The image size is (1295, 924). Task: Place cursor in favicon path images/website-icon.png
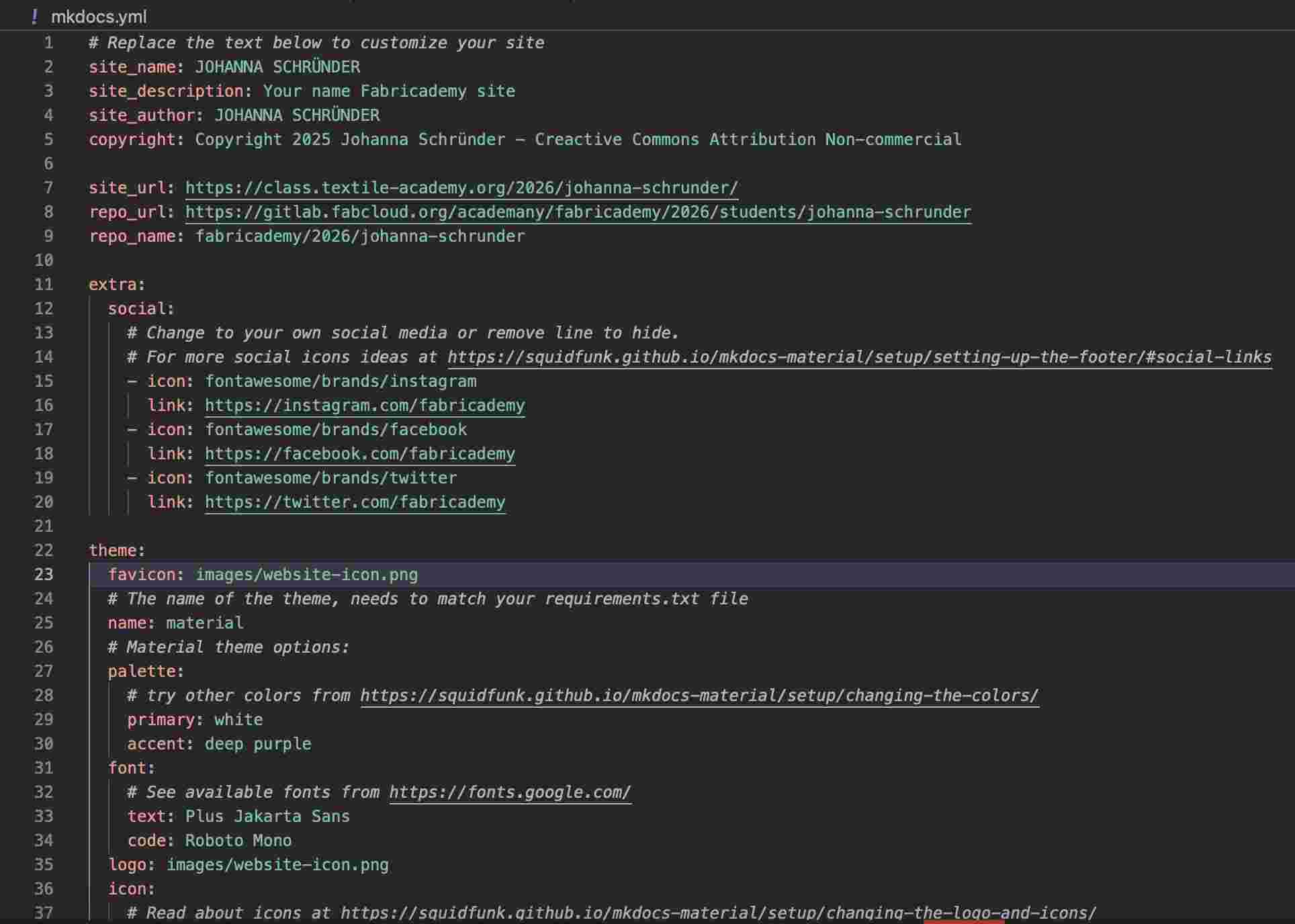pyautogui.click(x=306, y=575)
